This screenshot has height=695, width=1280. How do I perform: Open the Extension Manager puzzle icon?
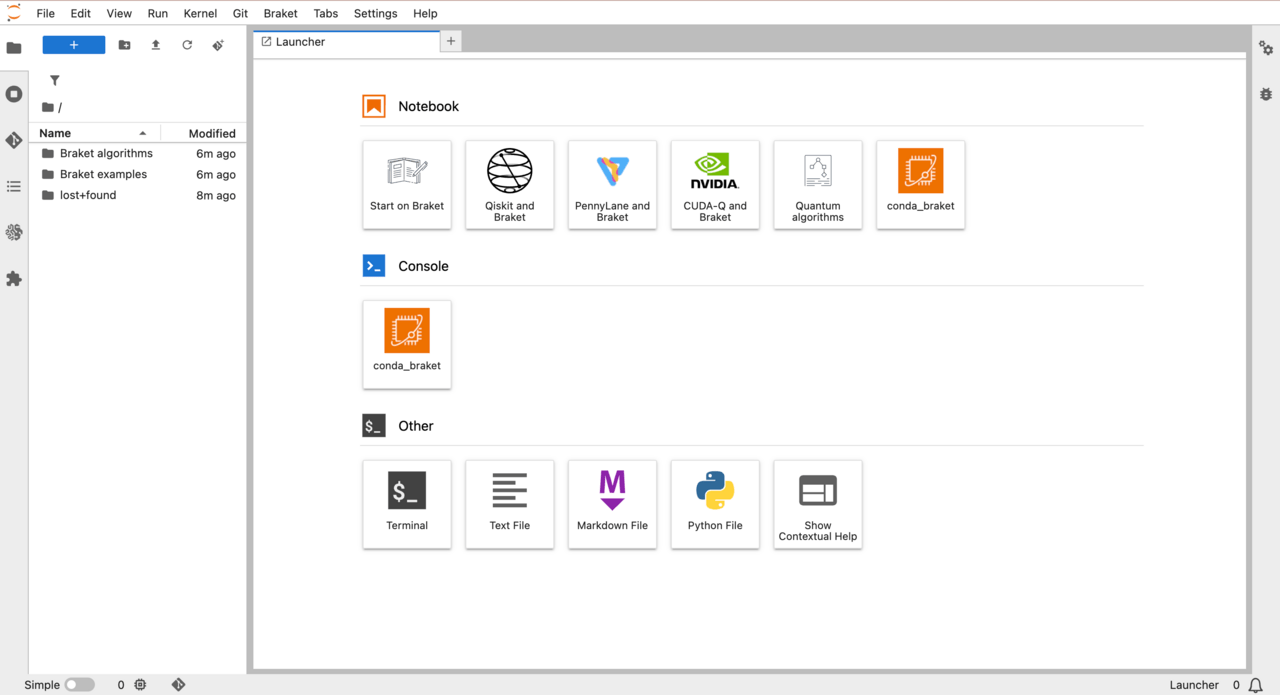[14, 279]
